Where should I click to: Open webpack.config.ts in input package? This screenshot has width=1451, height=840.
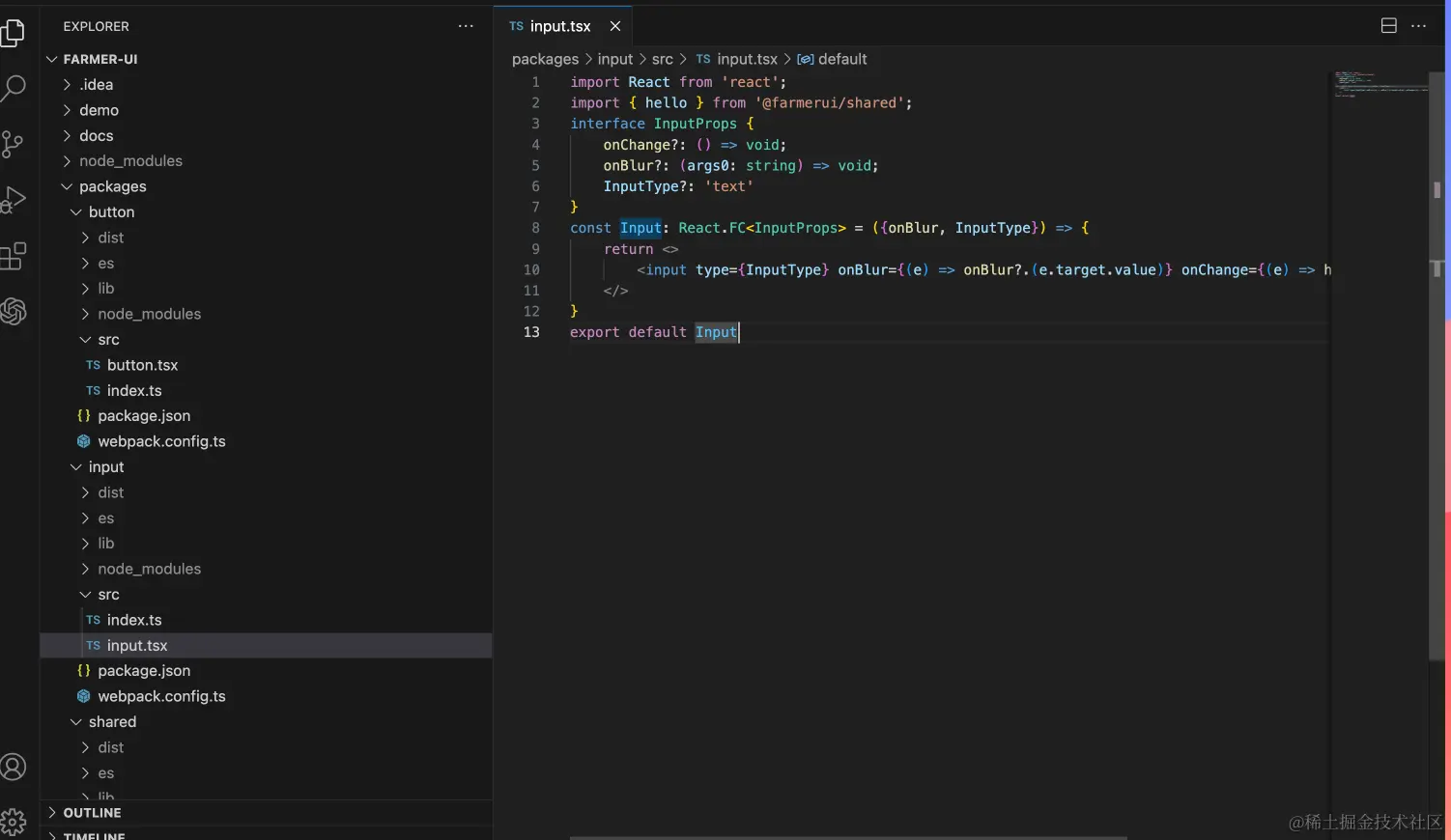click(x=266, y=696)
